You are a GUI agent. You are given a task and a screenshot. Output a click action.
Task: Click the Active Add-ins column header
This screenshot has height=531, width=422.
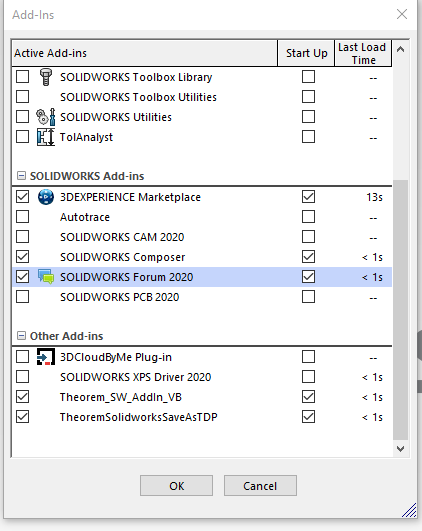[145, 53]
